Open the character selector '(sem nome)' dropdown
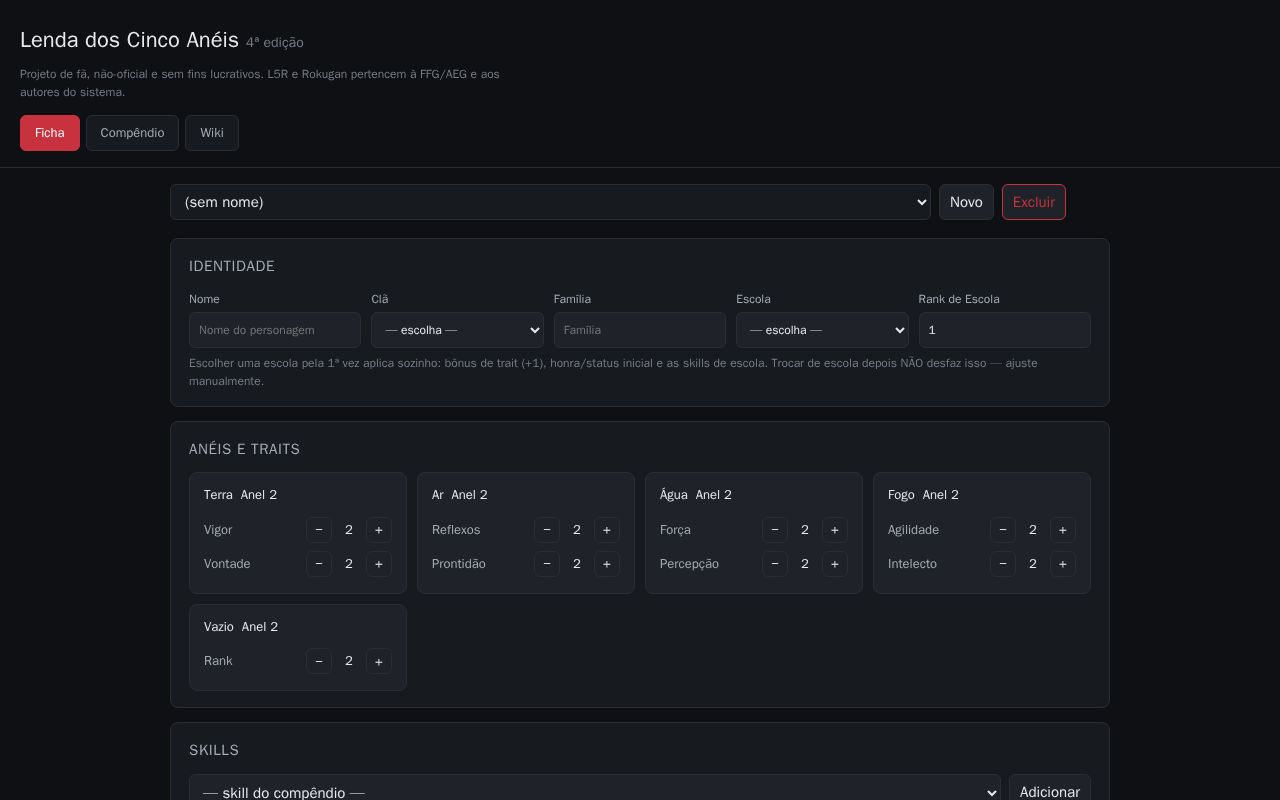This screenshot has height=800, width=1280. (550, 202)
